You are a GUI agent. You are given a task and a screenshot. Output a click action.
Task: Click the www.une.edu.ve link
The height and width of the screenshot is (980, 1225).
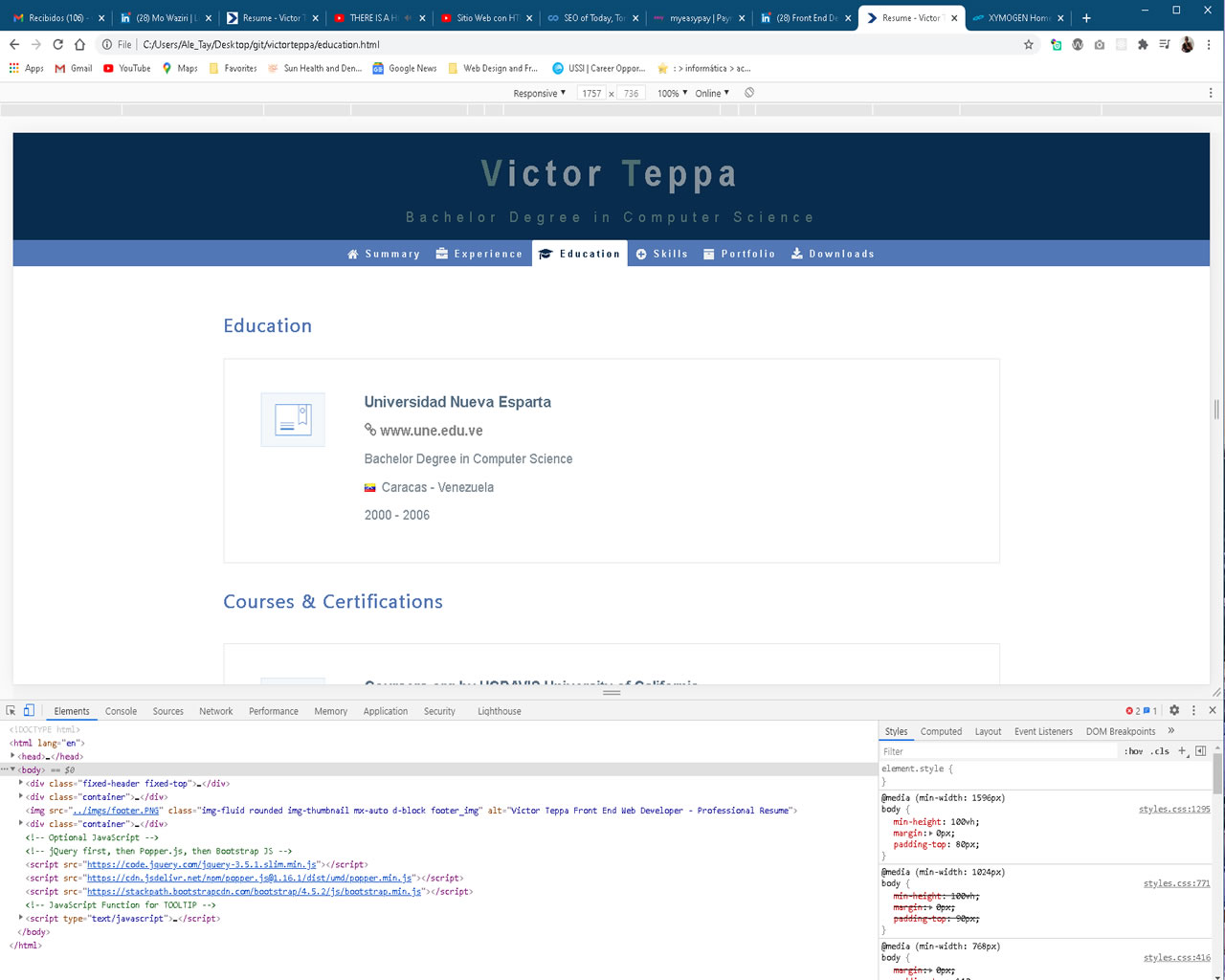pyautogui.click(x=432, y=431)
